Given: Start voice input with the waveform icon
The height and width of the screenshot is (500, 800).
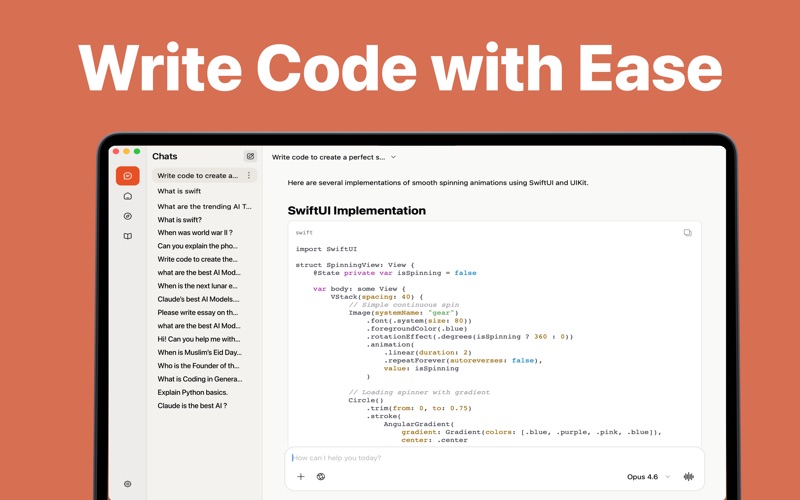Looking at the screenshot, I should pyautogui.click(x=689, y=477).
